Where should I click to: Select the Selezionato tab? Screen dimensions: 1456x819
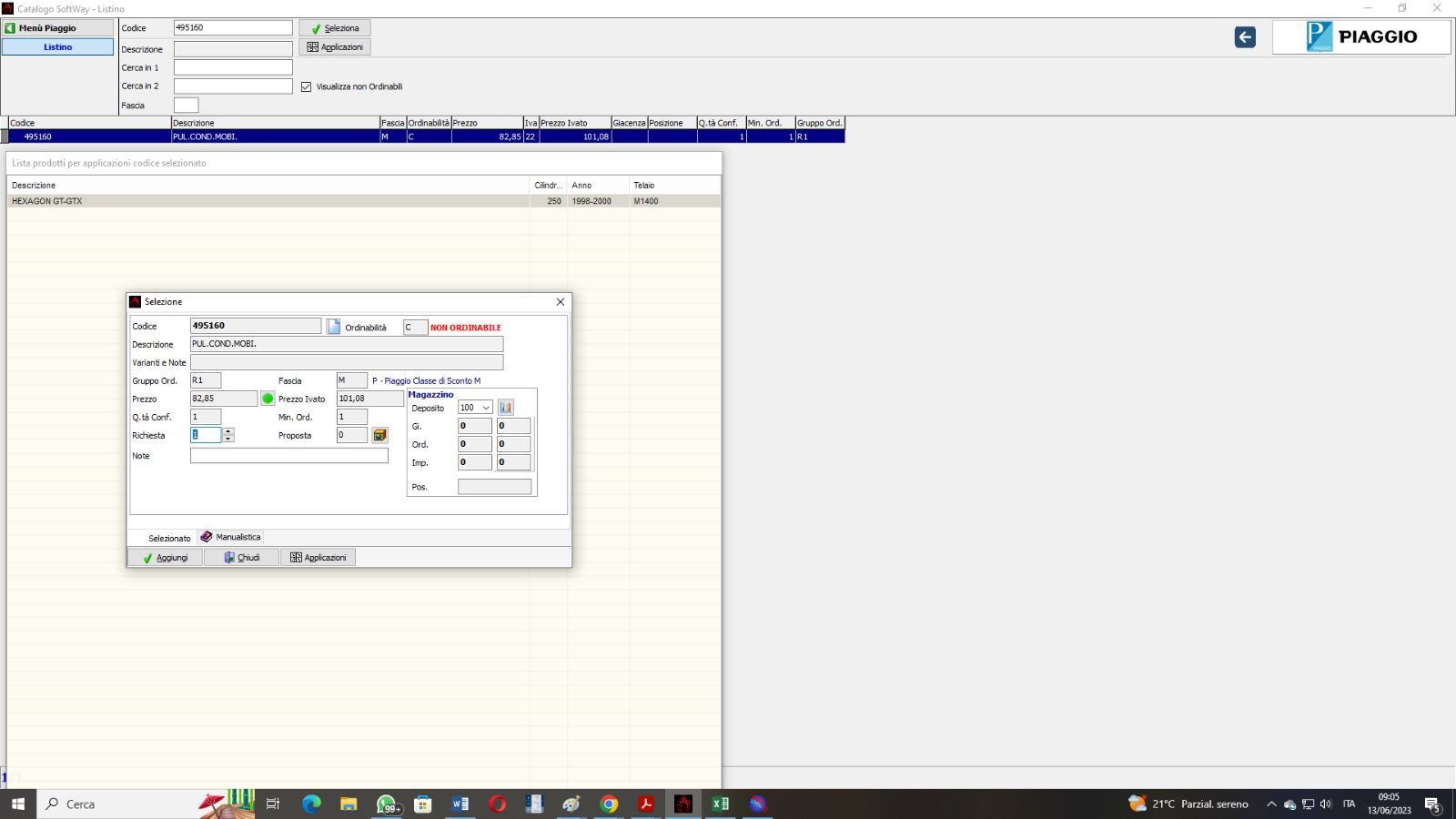click(168, 538)
